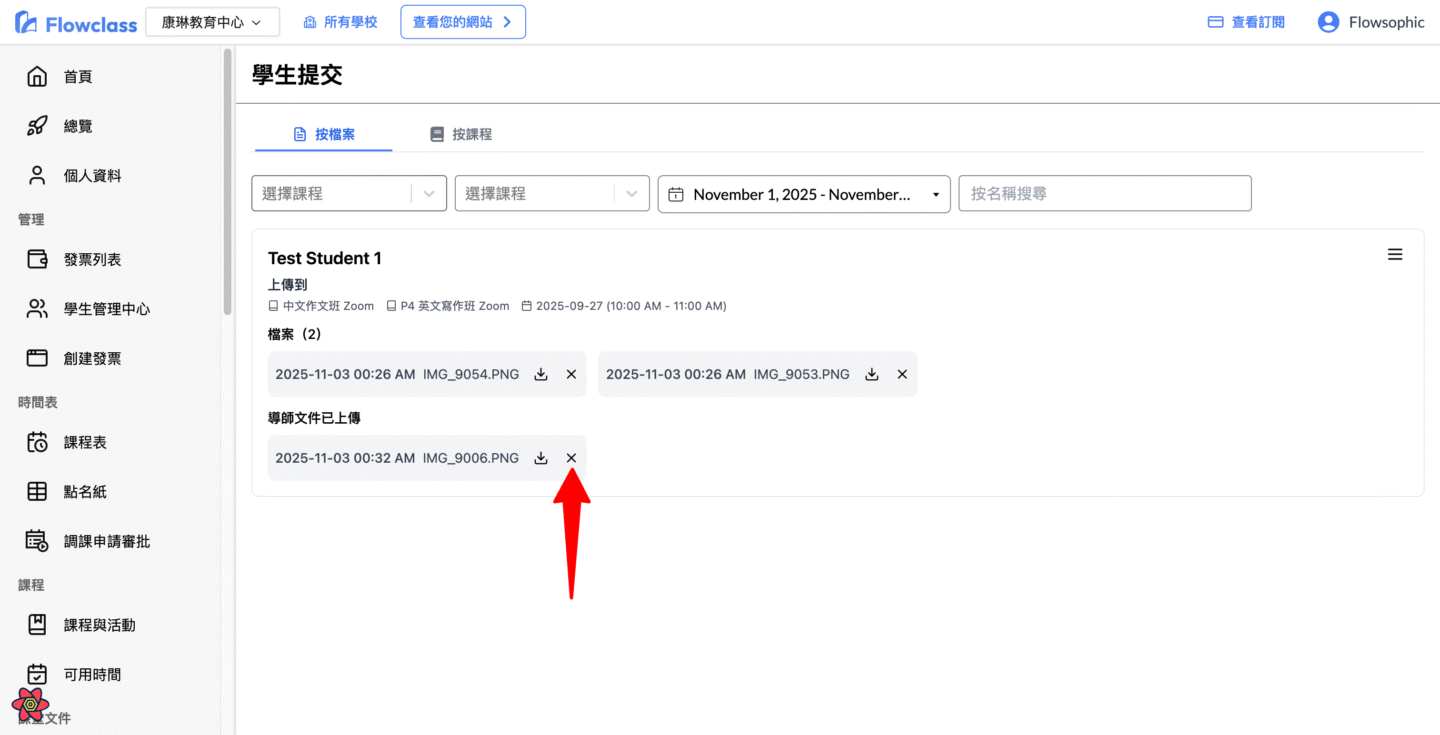Screen dimensions: 1440x735
Task: Delete the IMG_9054.PNG student file
Action: 571,374
